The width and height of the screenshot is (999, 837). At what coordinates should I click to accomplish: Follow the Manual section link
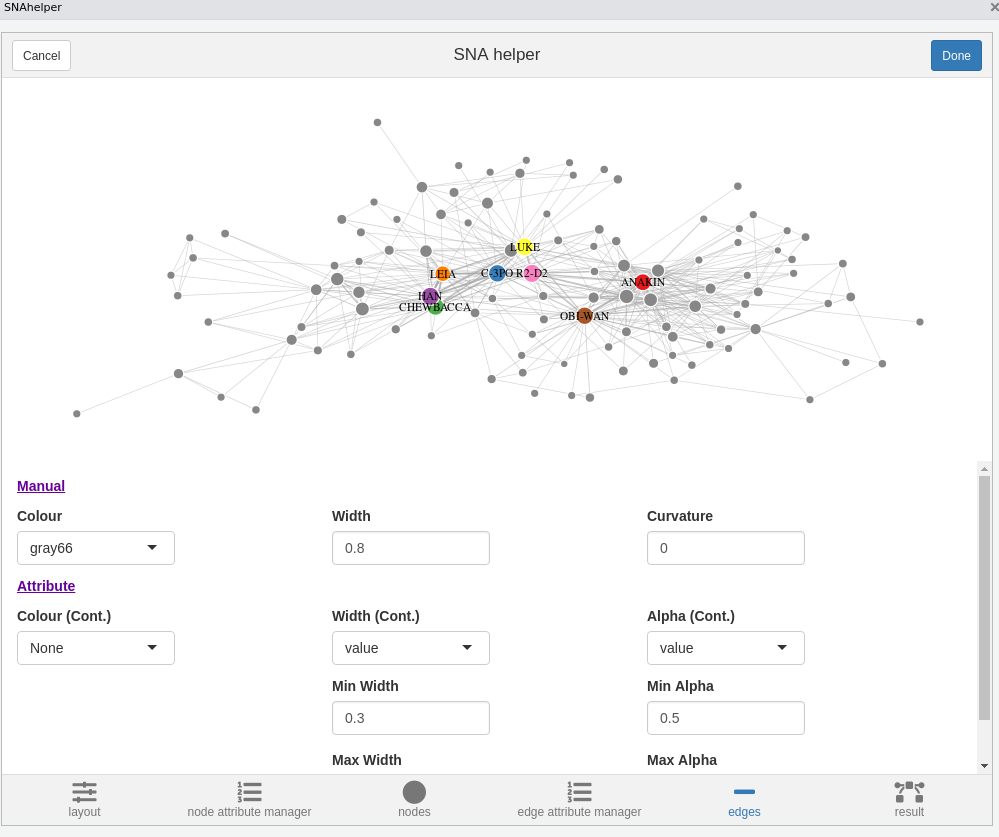(x=41, y=486)
